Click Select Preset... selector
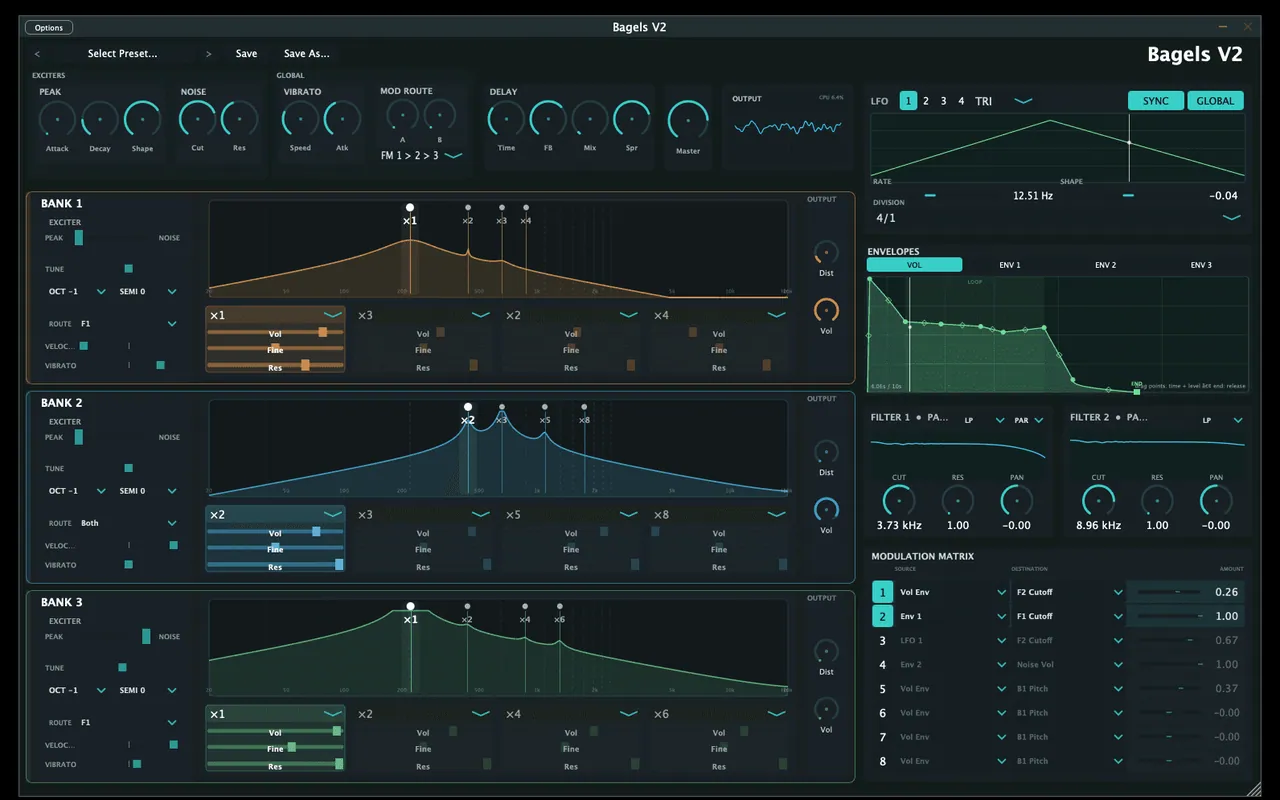Viewport: 1280px width, 800px height. pyautogui.click(x=123, y=54)
